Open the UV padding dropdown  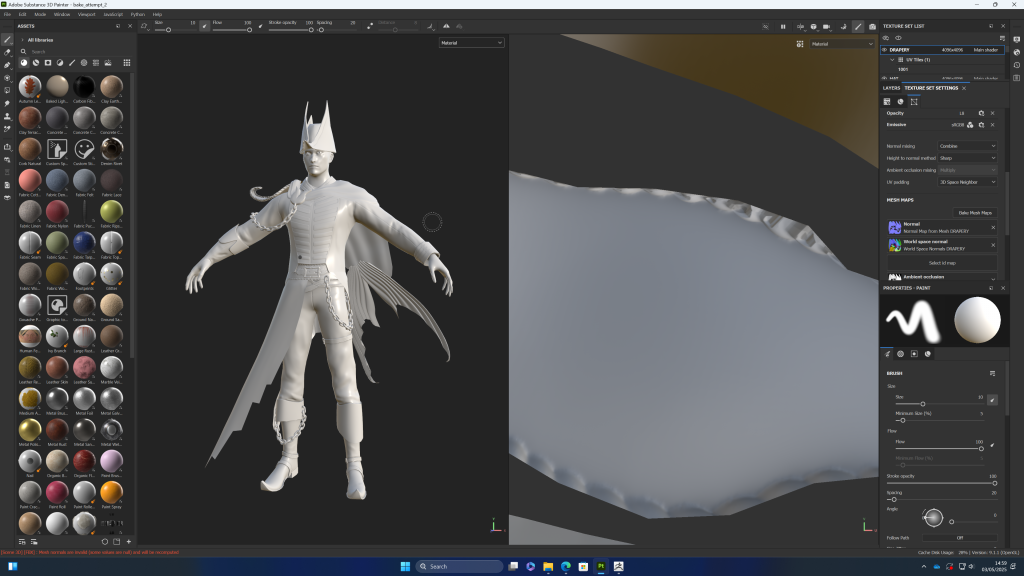tap(967, 182)
